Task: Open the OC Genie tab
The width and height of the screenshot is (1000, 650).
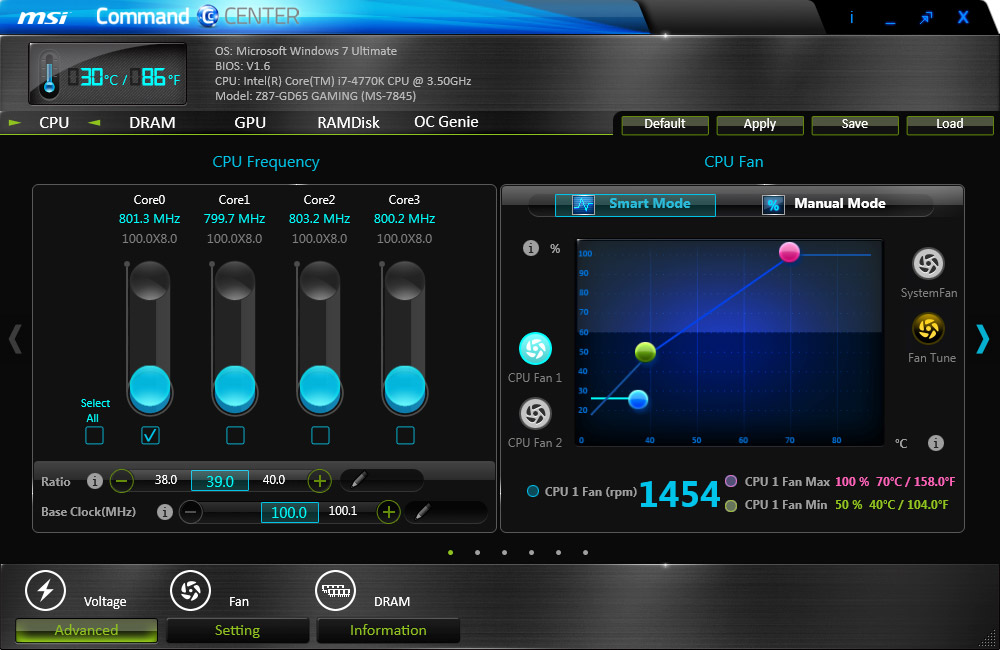Action: 446,122
